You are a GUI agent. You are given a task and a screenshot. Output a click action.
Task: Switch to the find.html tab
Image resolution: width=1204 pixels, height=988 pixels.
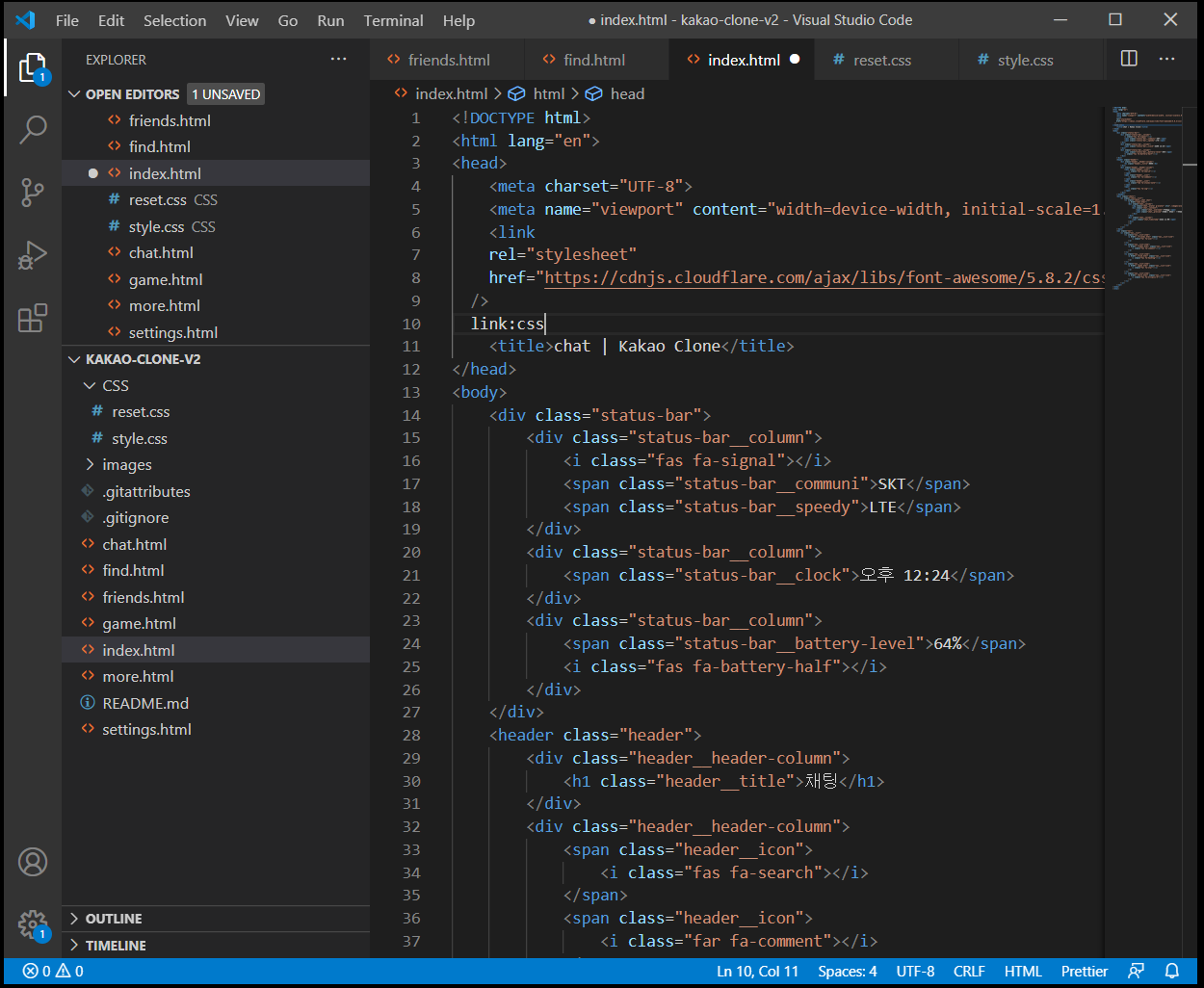(x=594, y=60)
